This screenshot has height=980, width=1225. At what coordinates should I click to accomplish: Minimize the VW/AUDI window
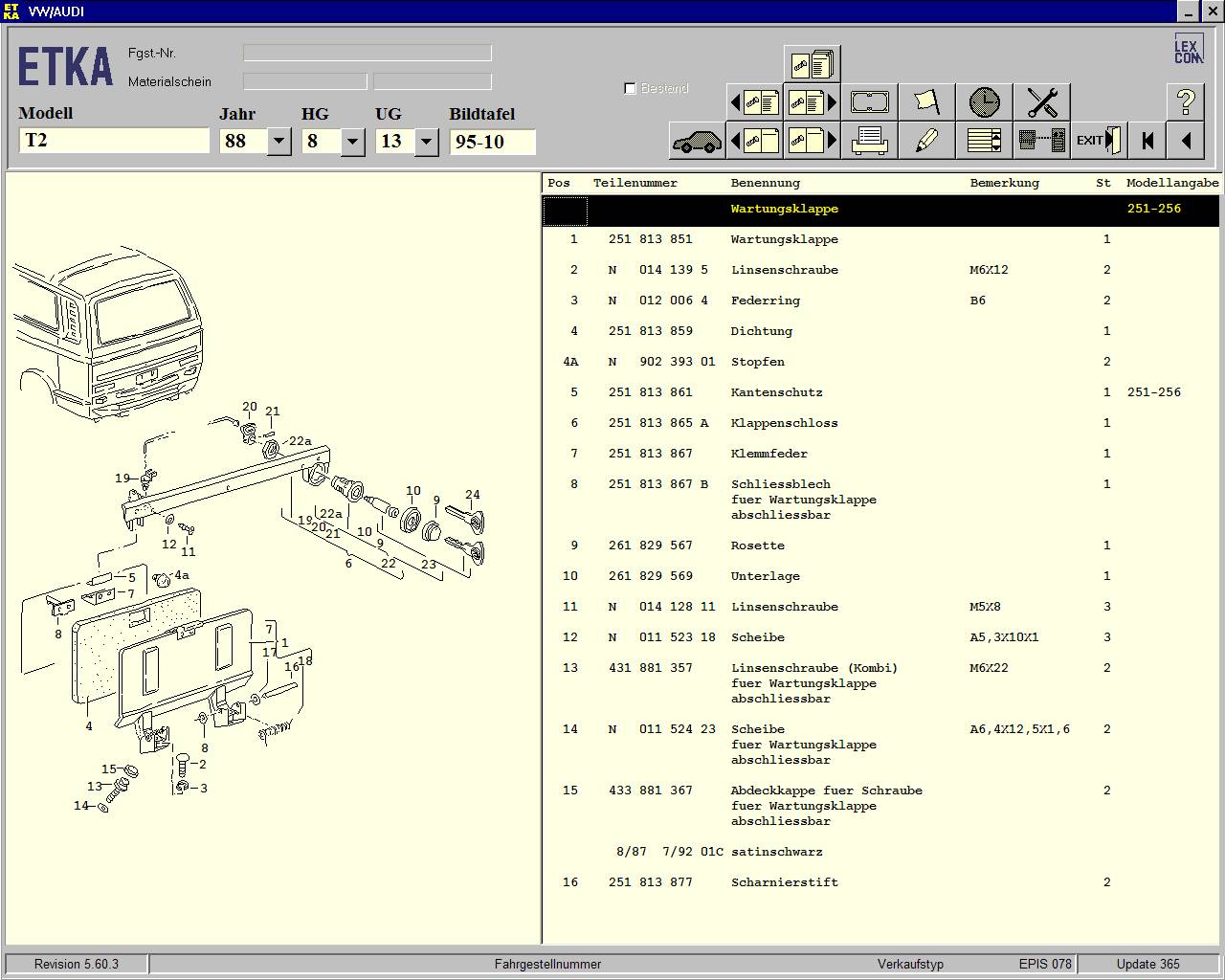pos(1188,11)
